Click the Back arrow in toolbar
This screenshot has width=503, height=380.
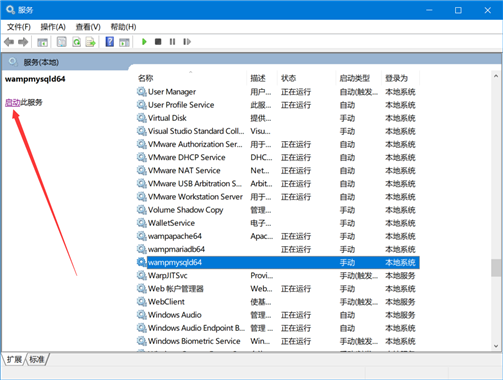click(x=9, y=42)
